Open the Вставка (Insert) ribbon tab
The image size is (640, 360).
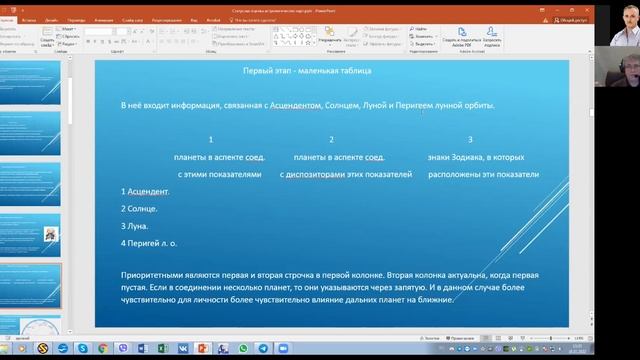click(29, 20)
